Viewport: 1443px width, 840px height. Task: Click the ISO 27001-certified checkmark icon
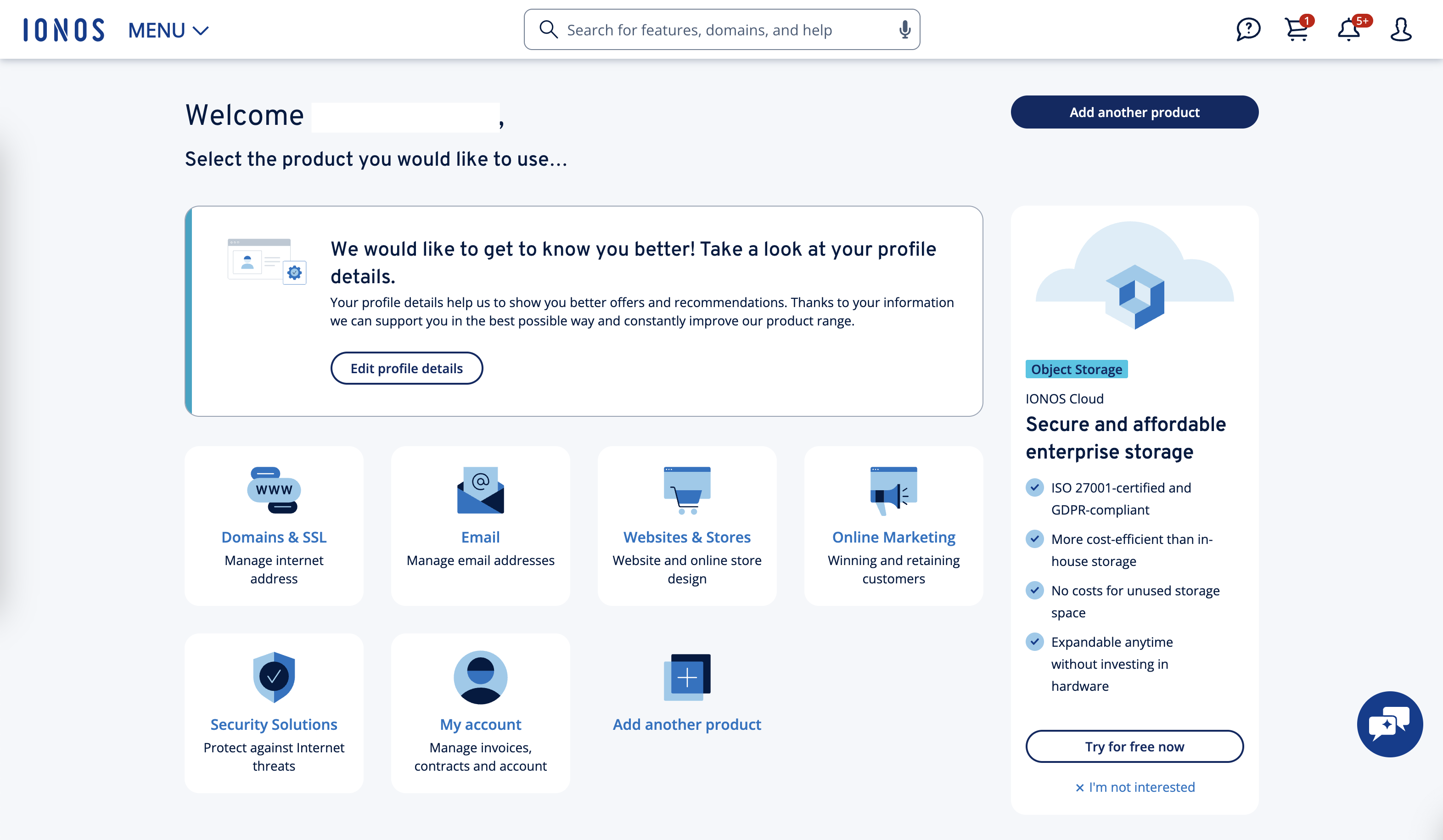click(x=1034, y=487)
